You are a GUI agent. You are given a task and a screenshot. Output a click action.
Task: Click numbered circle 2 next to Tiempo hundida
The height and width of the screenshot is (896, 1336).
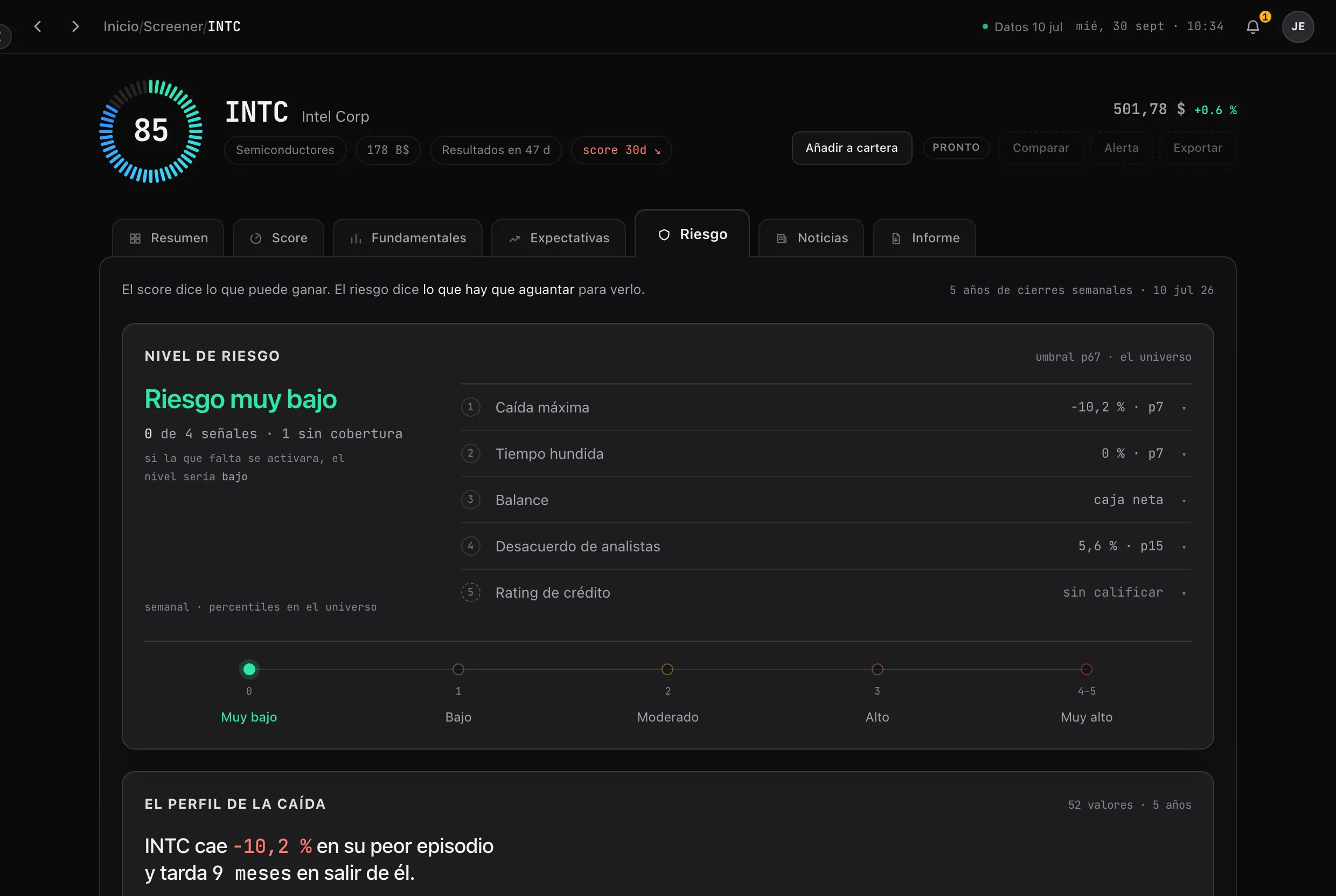tap(470, 453)
